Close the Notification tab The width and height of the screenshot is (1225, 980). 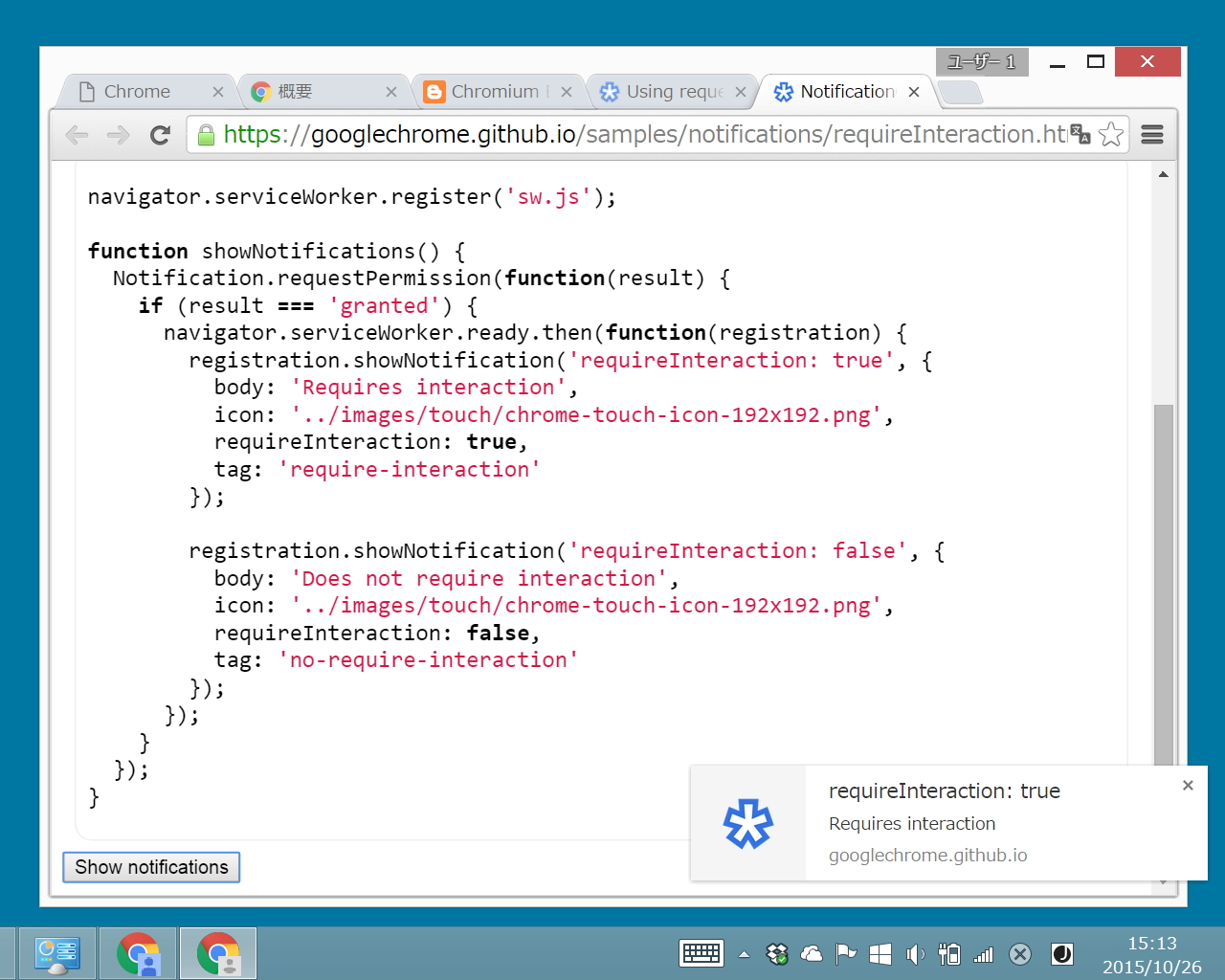click(914, 92)
